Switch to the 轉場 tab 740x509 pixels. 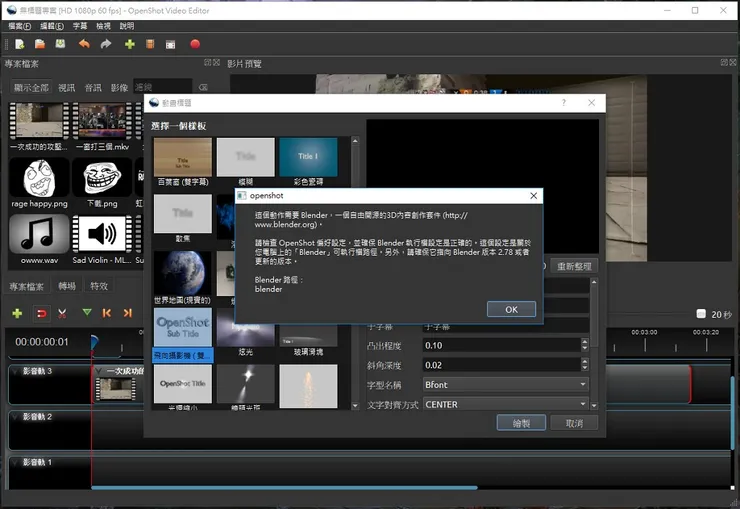[67, 286]
